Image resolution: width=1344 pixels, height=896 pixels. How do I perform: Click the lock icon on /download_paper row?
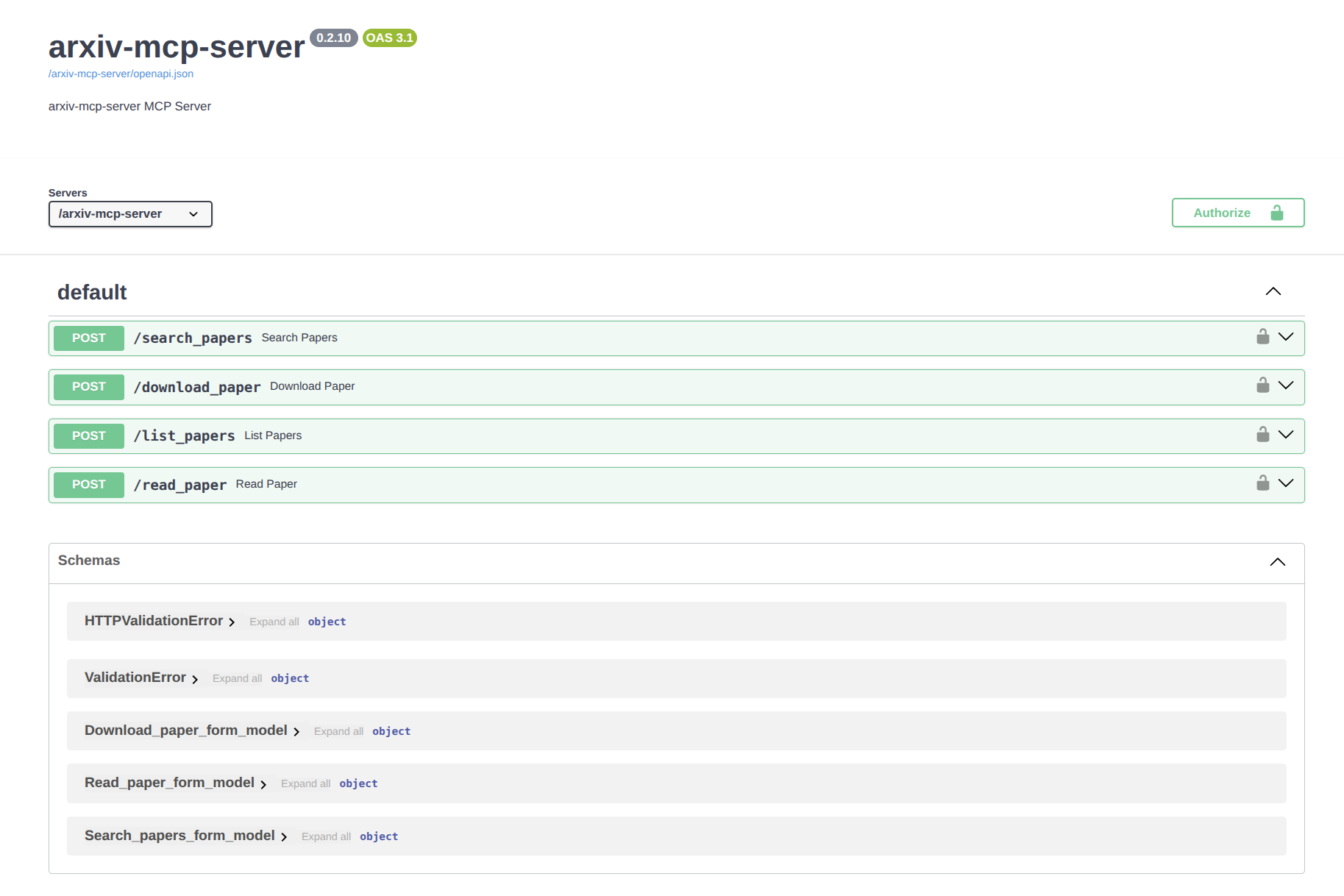pos(1262,385)
